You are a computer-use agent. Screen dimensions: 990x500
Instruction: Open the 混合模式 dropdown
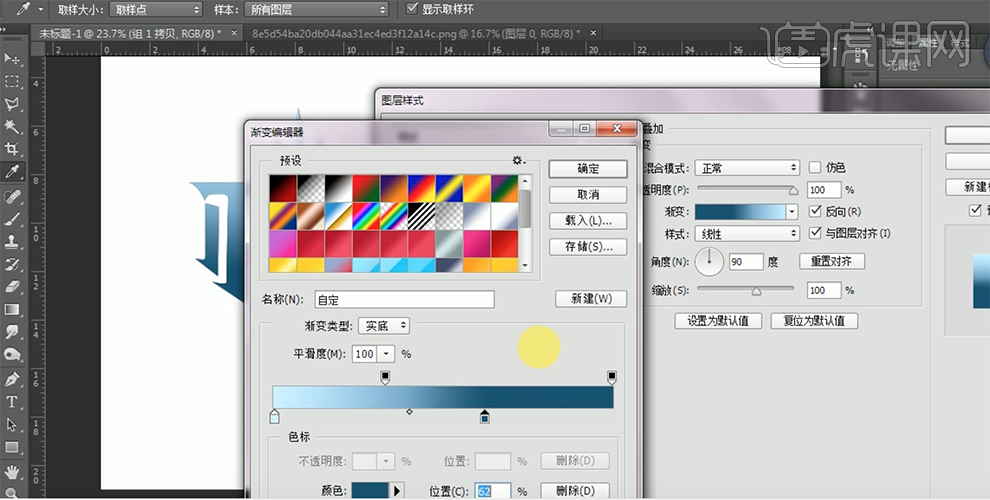coord(747,168)
